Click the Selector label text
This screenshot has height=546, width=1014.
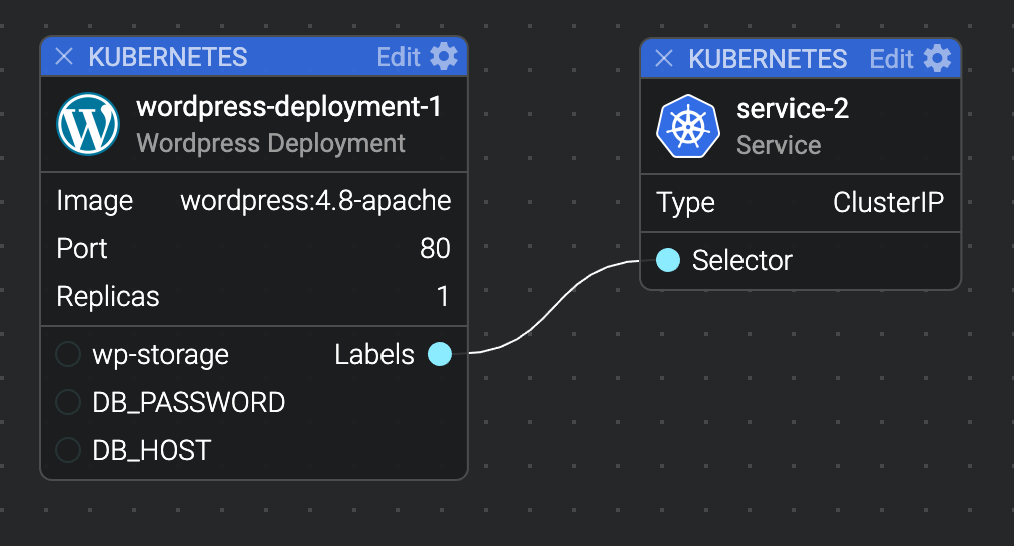click(742, 261)
